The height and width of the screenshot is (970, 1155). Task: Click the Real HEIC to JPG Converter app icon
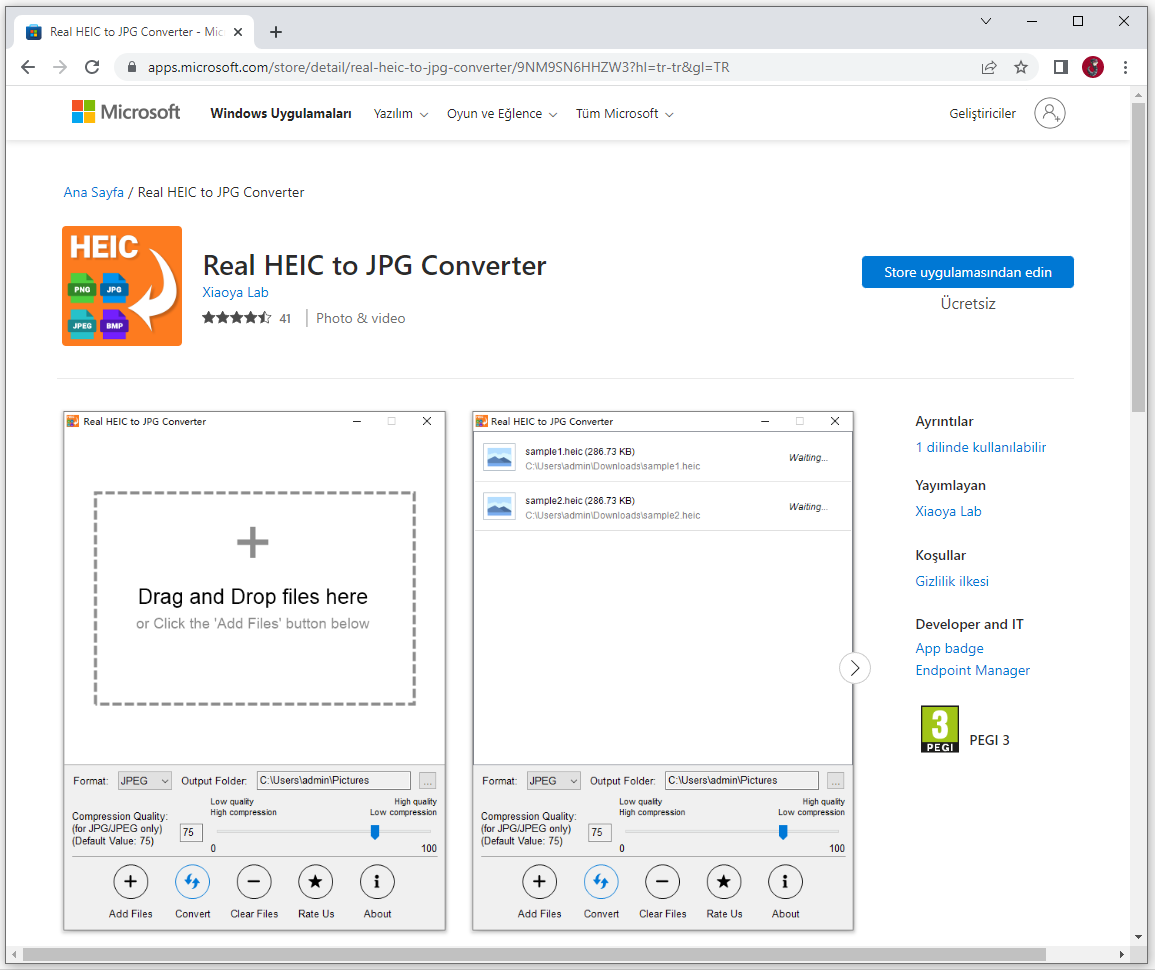[122, 286]
